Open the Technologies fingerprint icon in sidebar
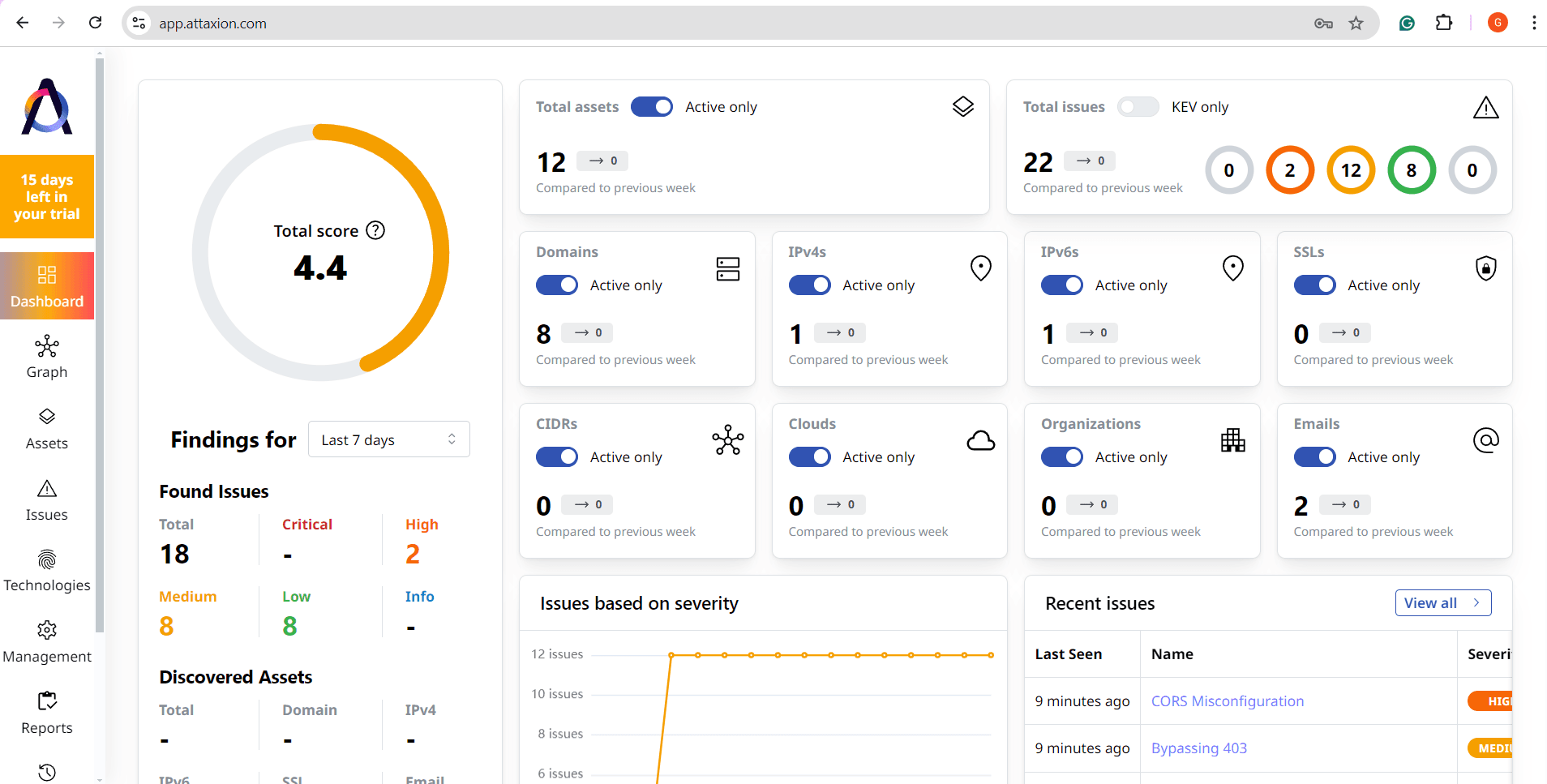This screenshot has height=784, width=1547. tap(47, 559)
